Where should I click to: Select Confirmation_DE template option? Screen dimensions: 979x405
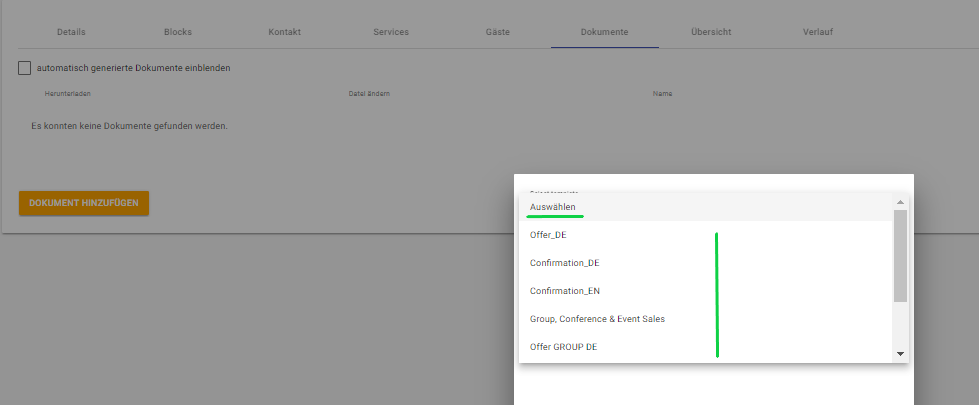point(706,263)
